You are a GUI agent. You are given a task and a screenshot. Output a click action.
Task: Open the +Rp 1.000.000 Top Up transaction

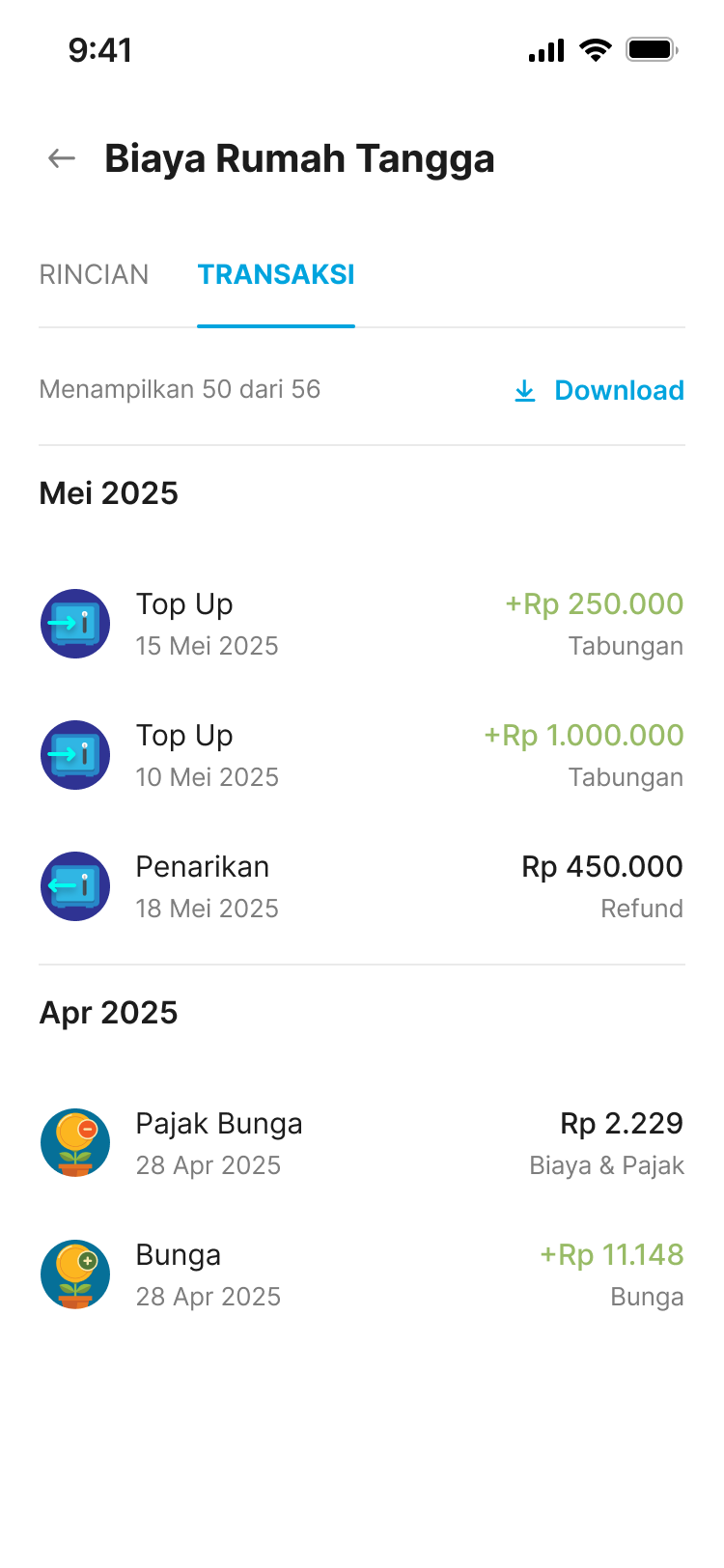click(386, 755)
